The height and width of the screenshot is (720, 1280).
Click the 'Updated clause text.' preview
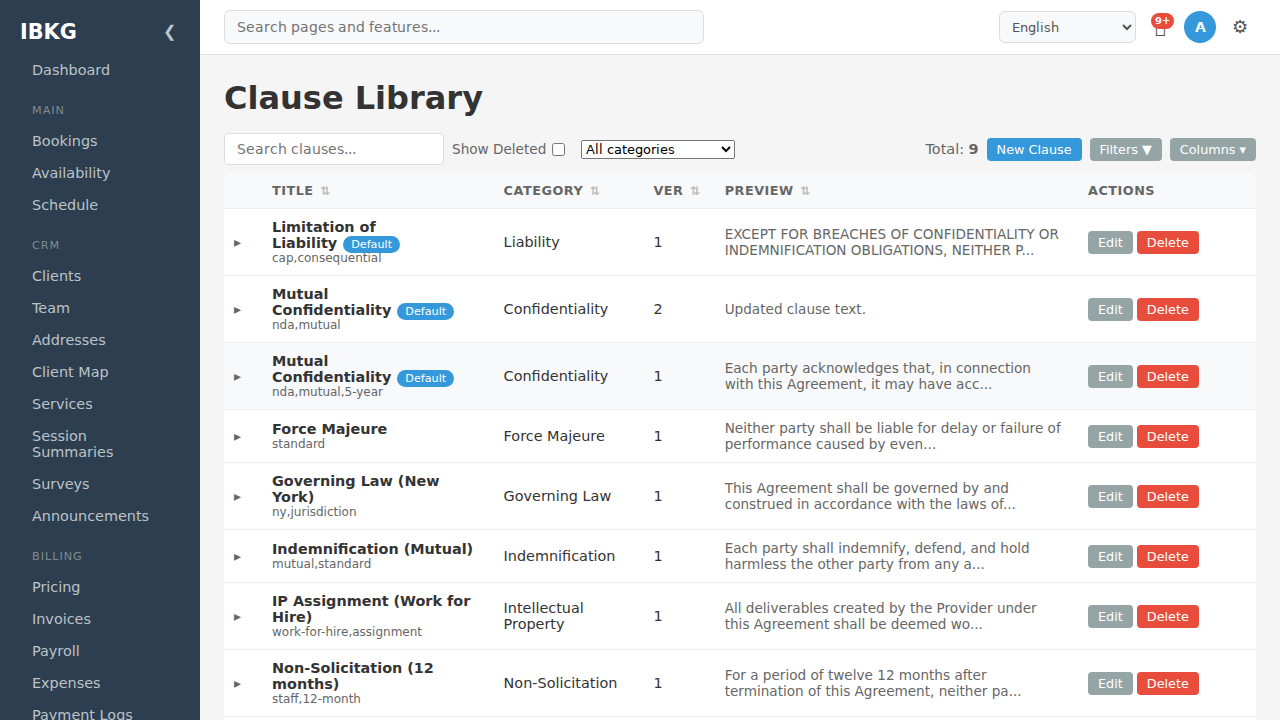[x=795, y=309]
